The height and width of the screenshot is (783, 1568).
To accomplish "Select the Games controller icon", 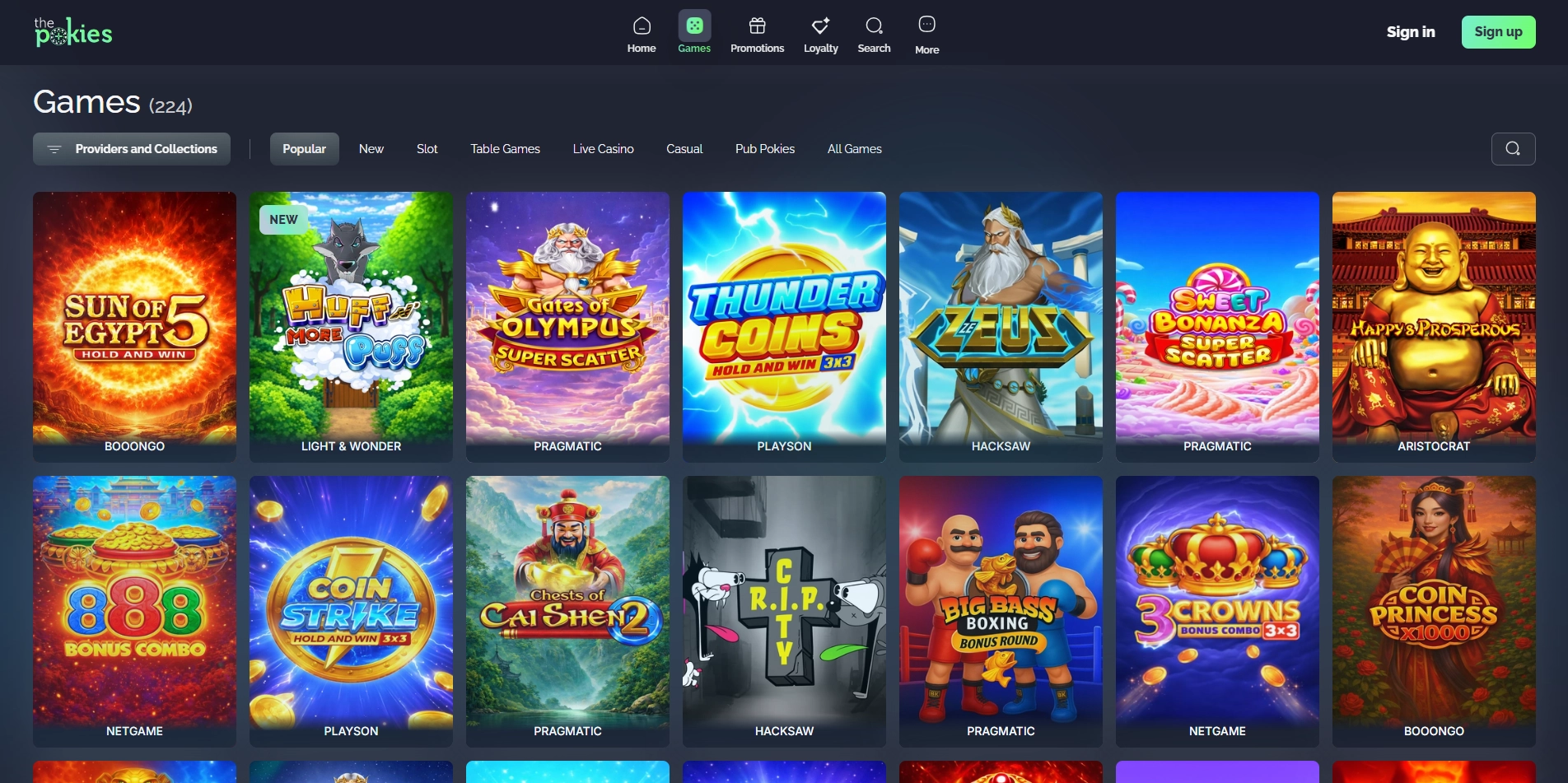I will tap(694, 25).
